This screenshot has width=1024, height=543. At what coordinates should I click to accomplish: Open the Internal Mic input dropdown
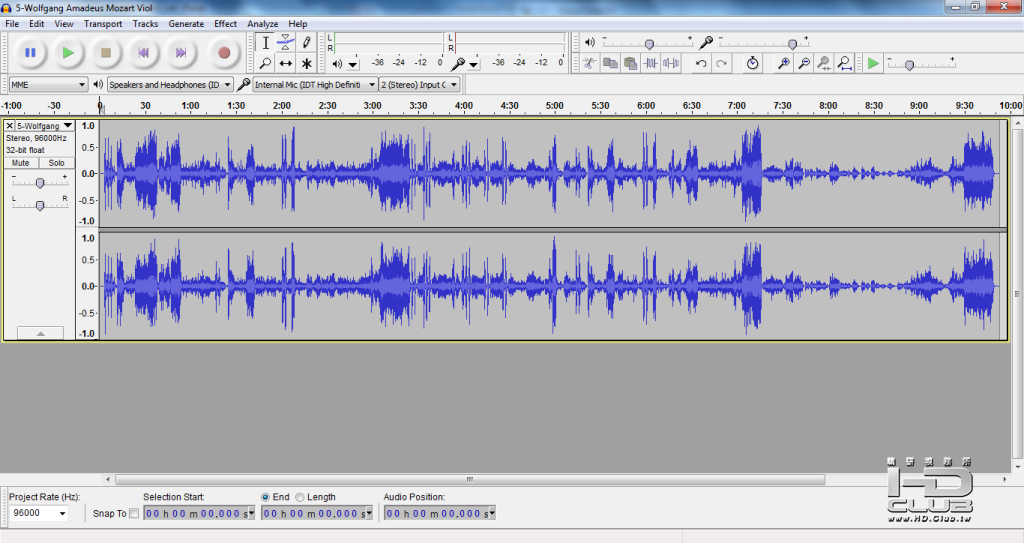[315, 84]
